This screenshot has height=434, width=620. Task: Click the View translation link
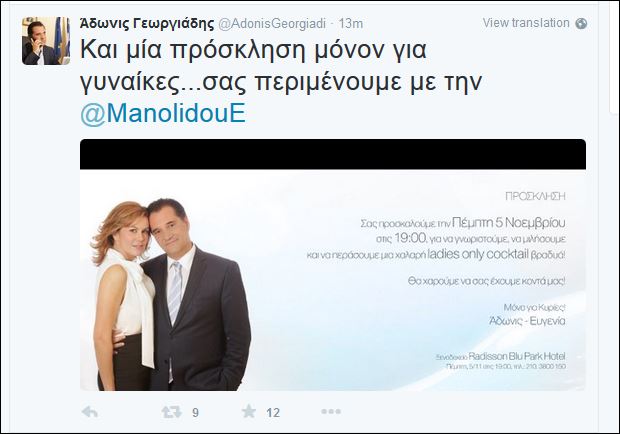tap(526, 23)
